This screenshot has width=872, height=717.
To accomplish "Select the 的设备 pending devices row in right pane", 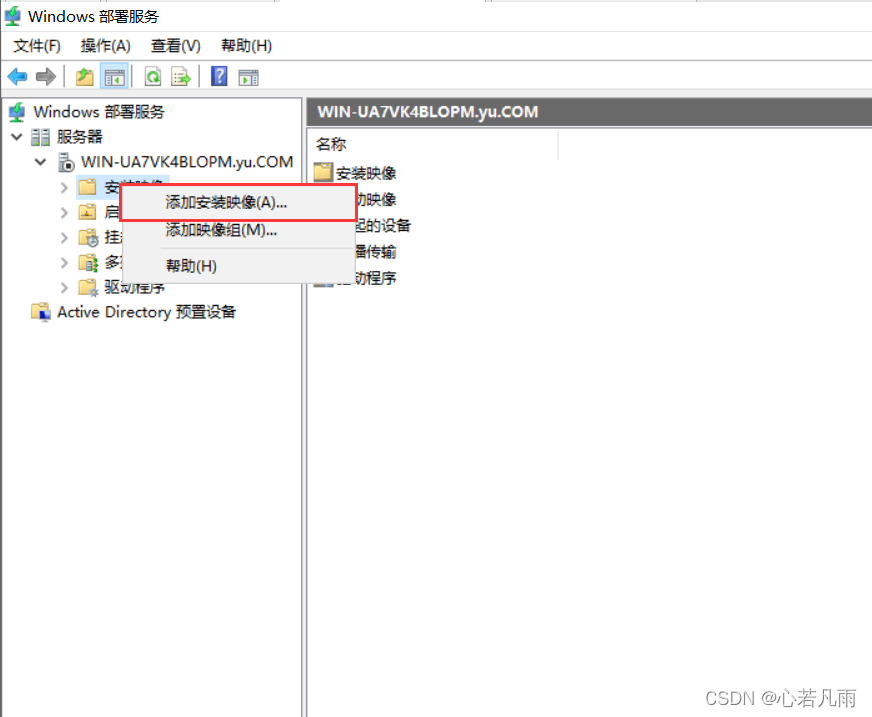I will point(383,225).
